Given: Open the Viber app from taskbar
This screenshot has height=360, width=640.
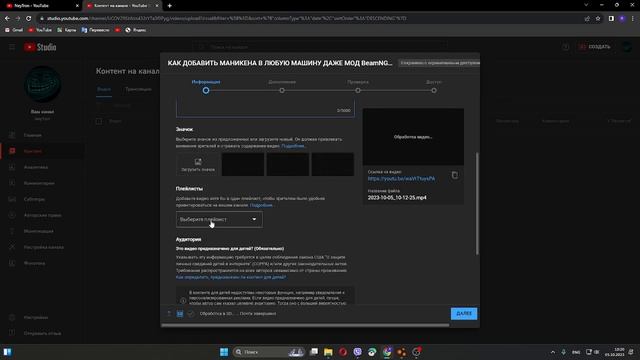Looking at the screenshot, I should (358, 352).
